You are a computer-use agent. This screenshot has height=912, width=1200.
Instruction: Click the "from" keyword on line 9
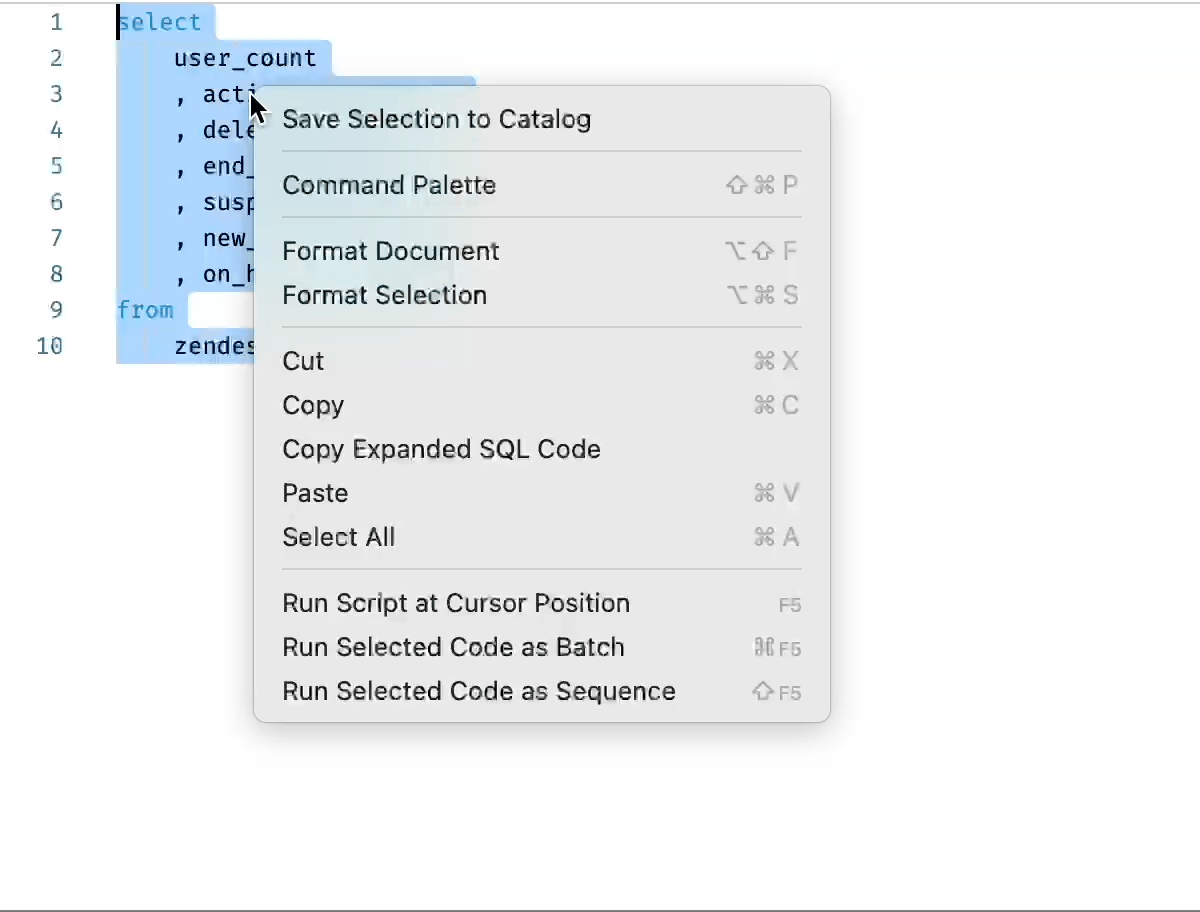click(145, 310)
